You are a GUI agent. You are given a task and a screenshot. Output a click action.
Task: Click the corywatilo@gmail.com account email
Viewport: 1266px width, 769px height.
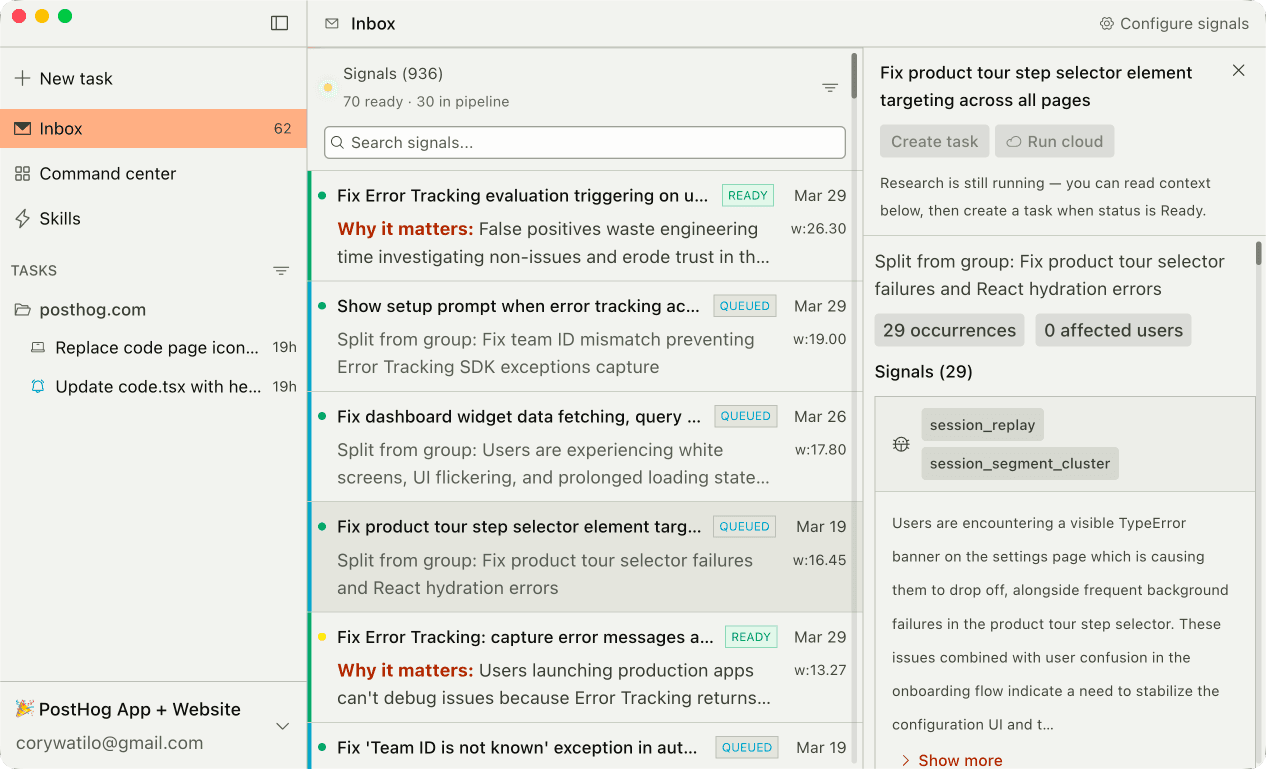point(110,743)
